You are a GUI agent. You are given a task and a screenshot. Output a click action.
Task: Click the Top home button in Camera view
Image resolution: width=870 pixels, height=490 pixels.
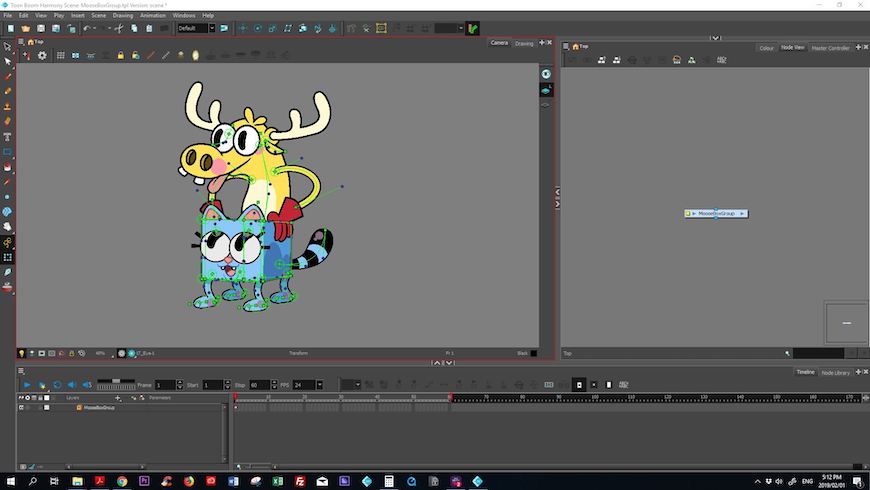point(35,42)
